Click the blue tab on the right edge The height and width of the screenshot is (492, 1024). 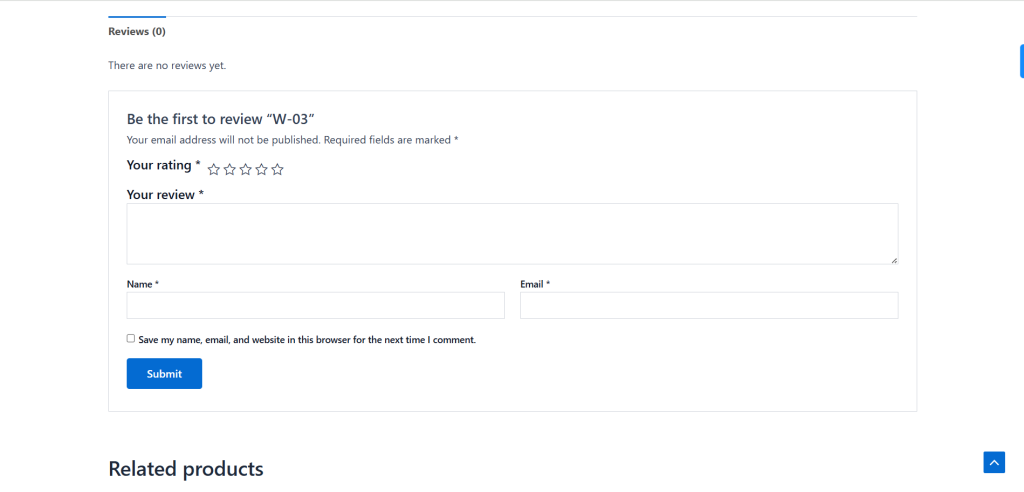[x=1021, y=60]
